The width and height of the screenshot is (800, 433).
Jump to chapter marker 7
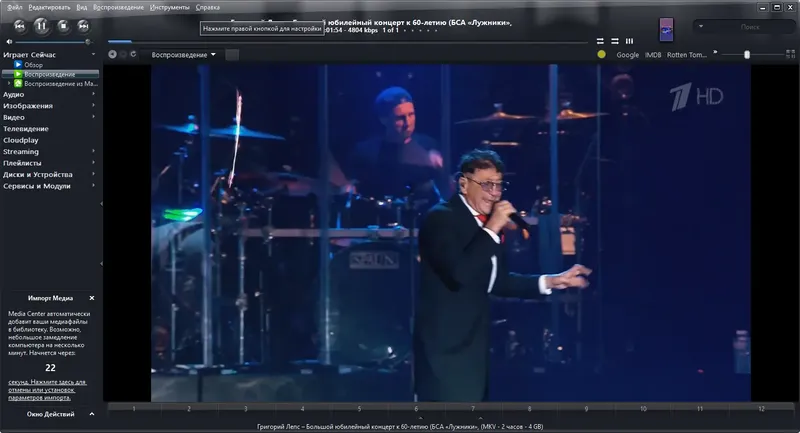click(472, 409)
